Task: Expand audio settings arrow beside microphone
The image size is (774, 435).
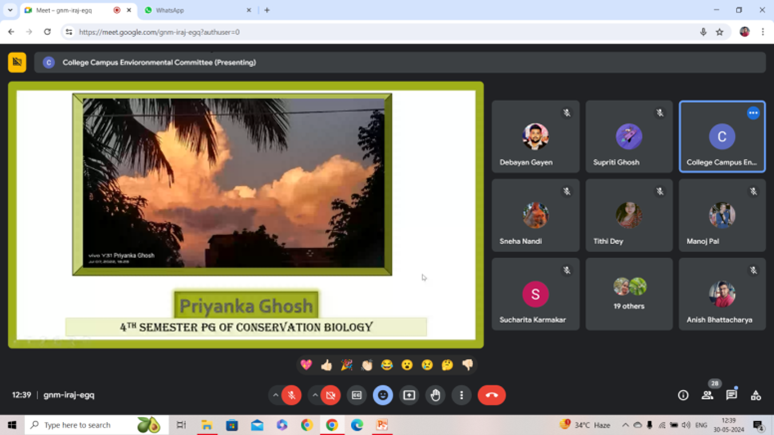Action: (x=276, y=395)
